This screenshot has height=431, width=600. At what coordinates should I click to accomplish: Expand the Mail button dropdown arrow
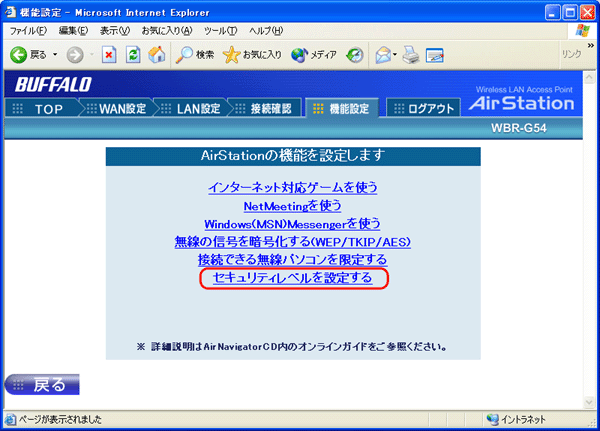[x=395, y=55]
